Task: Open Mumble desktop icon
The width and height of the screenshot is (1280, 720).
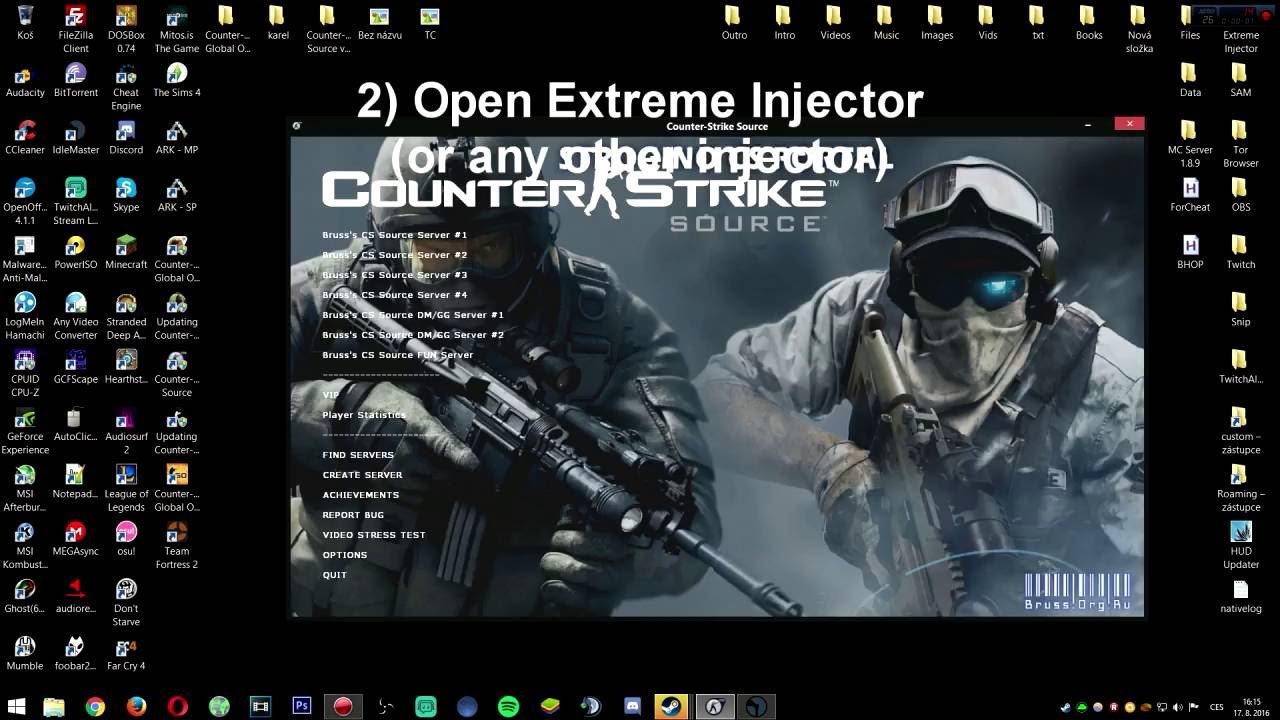Action: click(25, 651)
